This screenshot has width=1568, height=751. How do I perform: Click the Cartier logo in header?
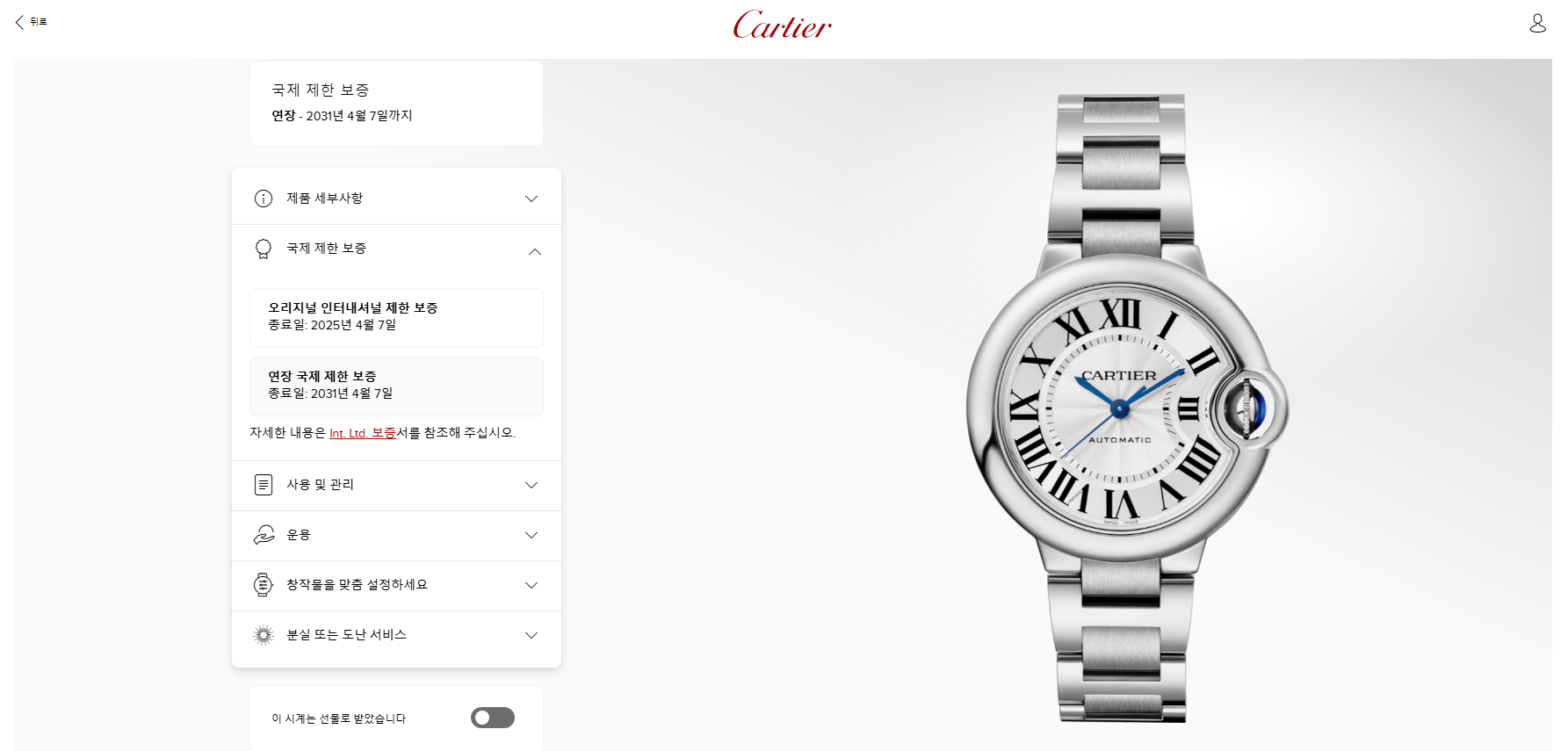point(783,25)
